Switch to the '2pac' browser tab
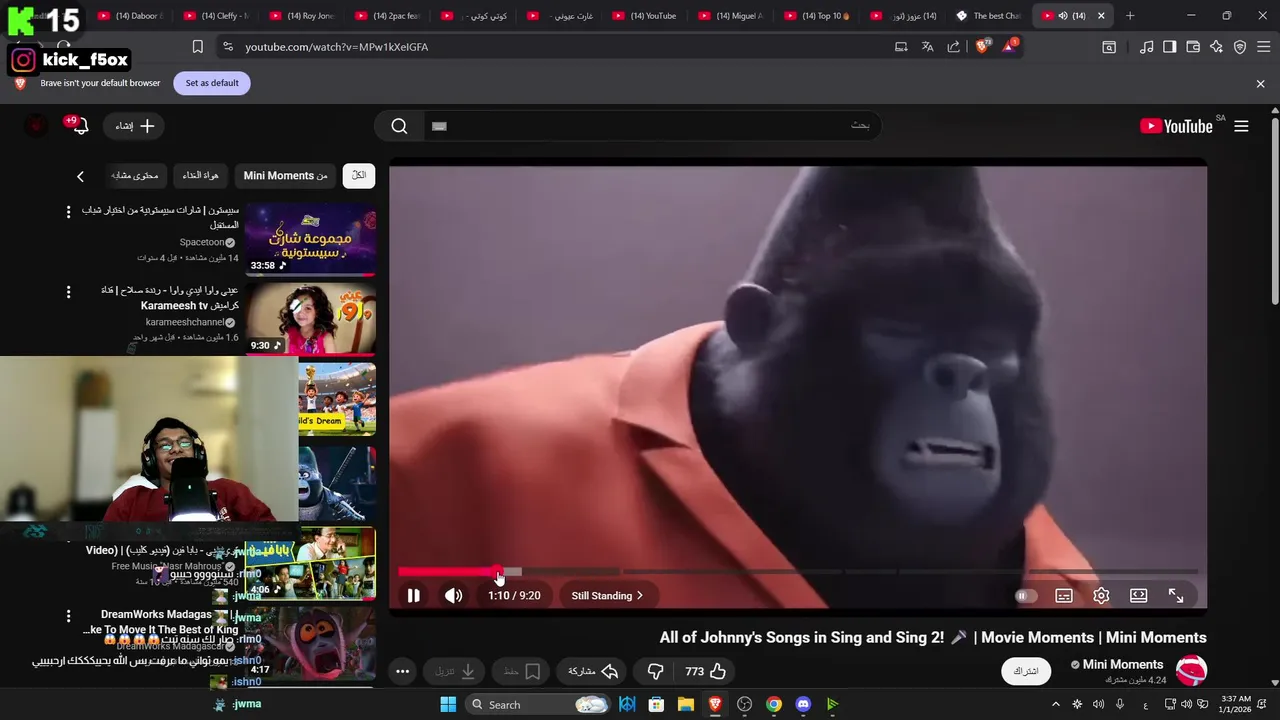This screenshot has width=1280, height=720. pos(388,16)
